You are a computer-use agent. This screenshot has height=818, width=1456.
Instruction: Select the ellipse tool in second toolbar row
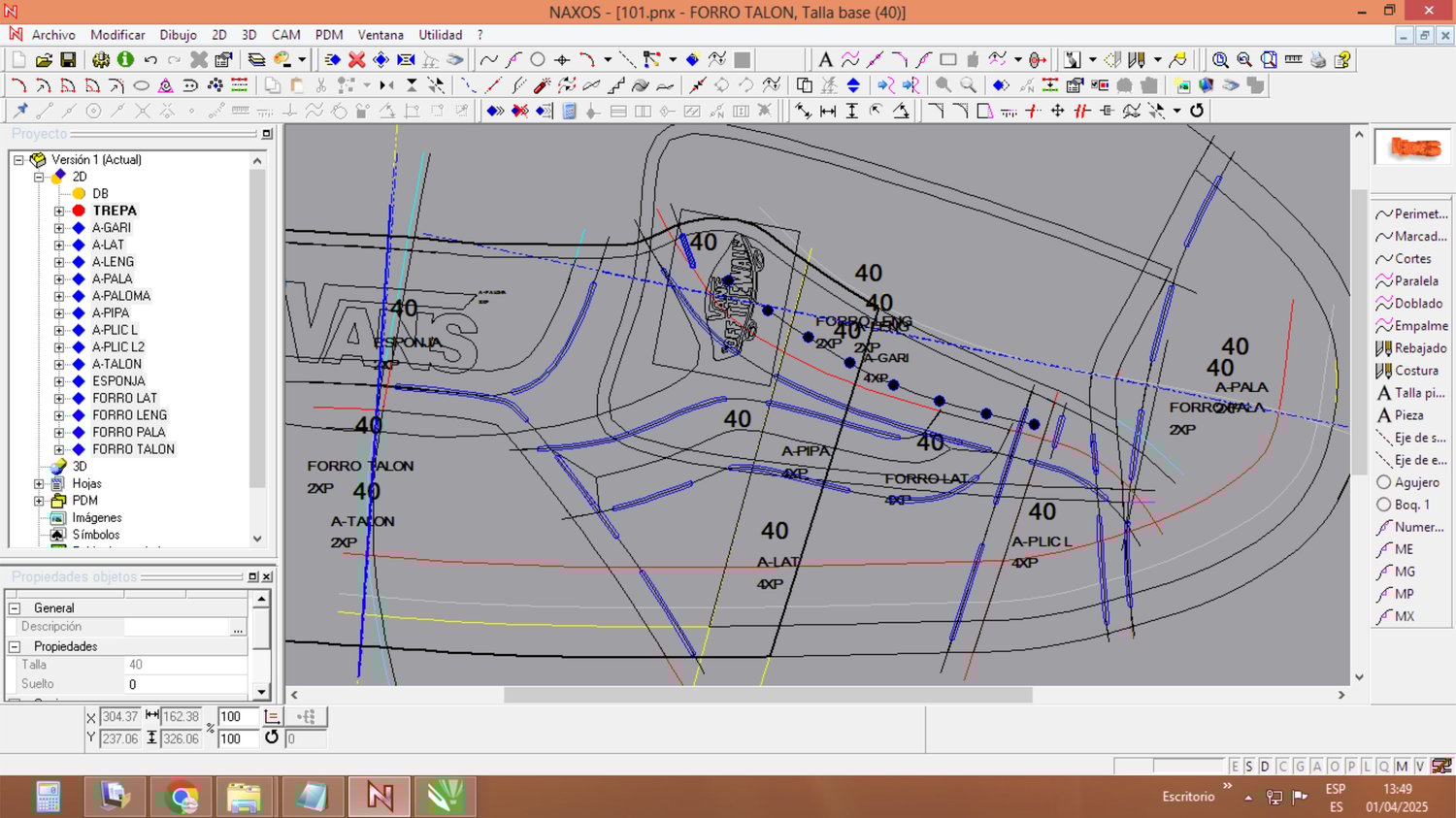pos(141,85)
